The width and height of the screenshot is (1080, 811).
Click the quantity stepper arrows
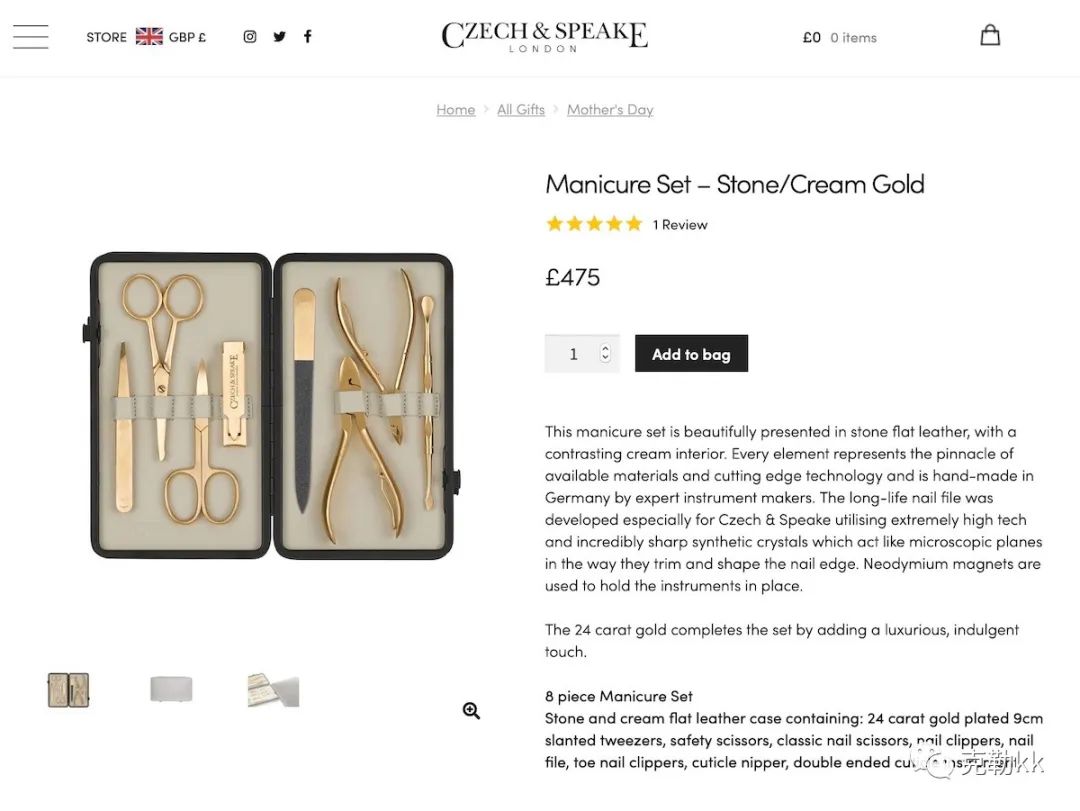(605, 354)
